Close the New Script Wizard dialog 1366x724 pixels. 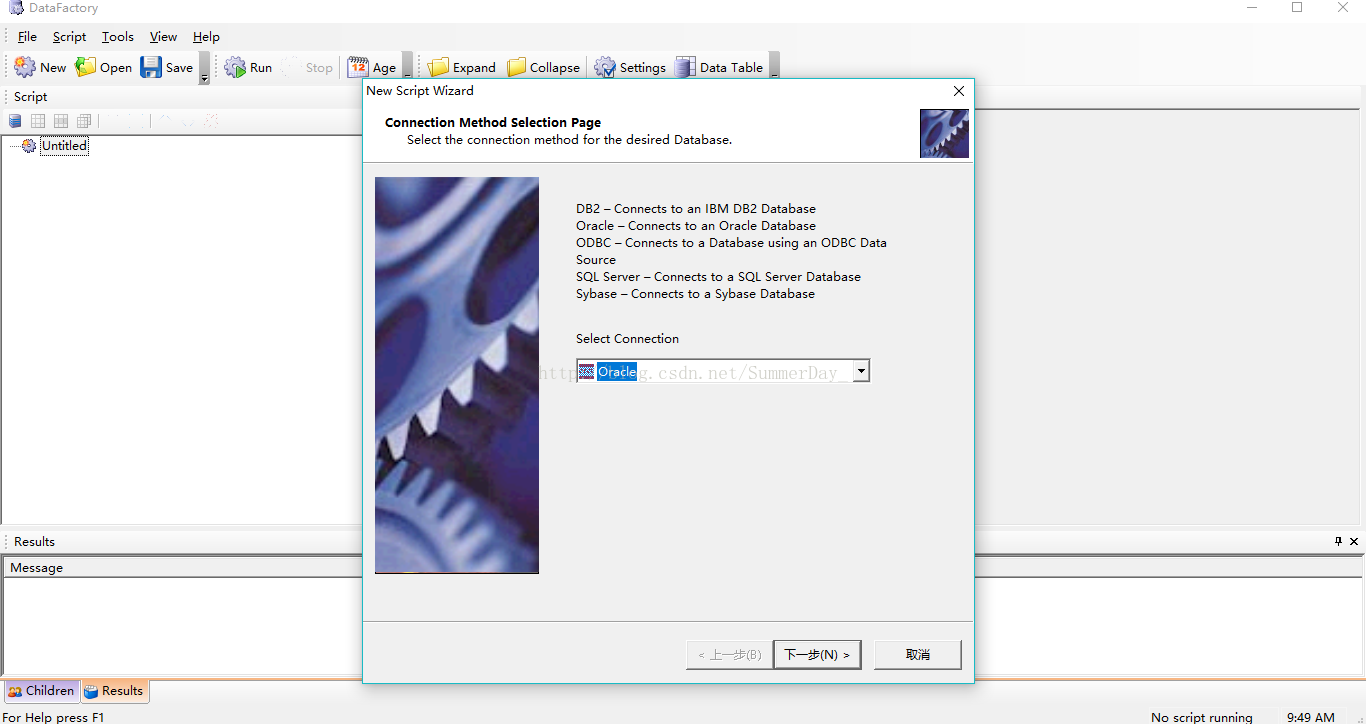point(959,91)
